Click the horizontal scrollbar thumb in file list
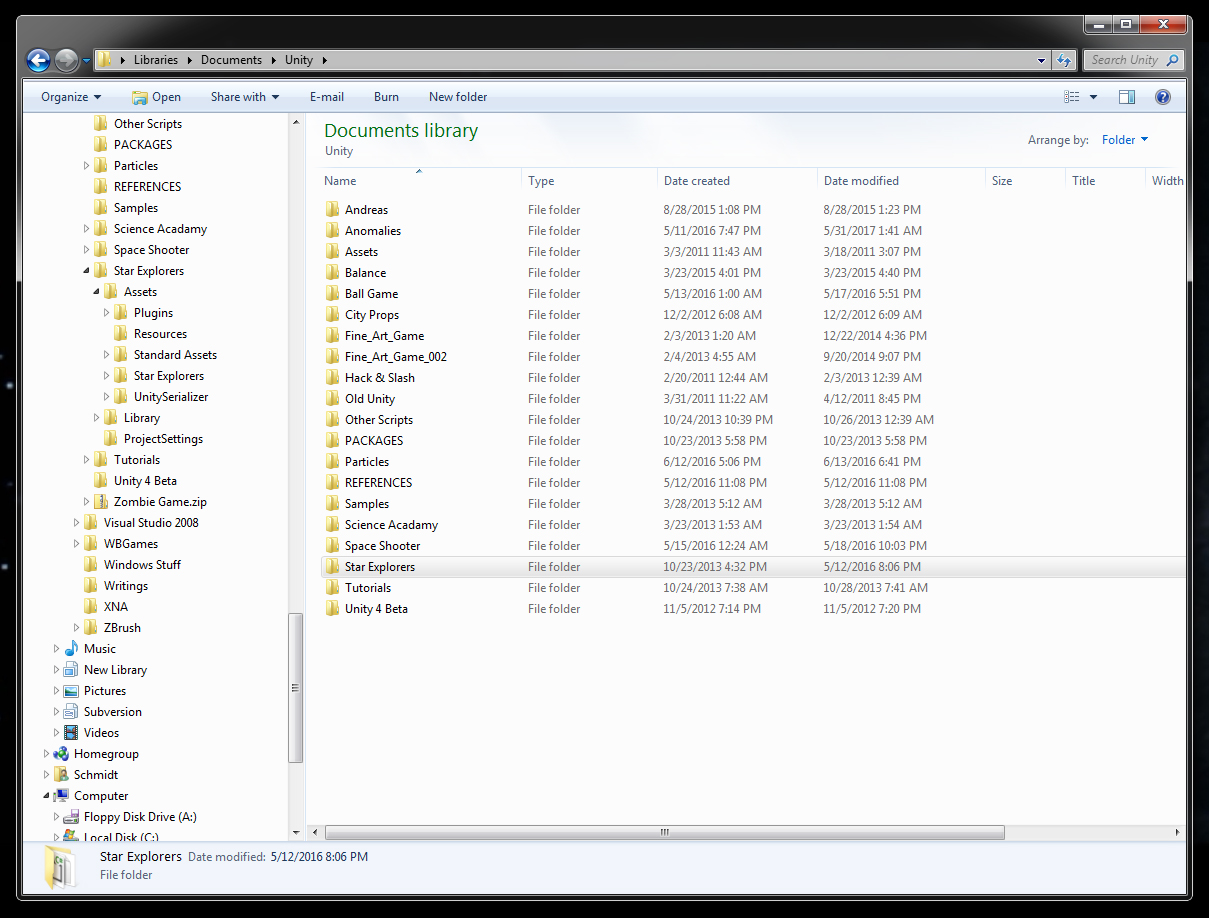 (x=665, y=832)
